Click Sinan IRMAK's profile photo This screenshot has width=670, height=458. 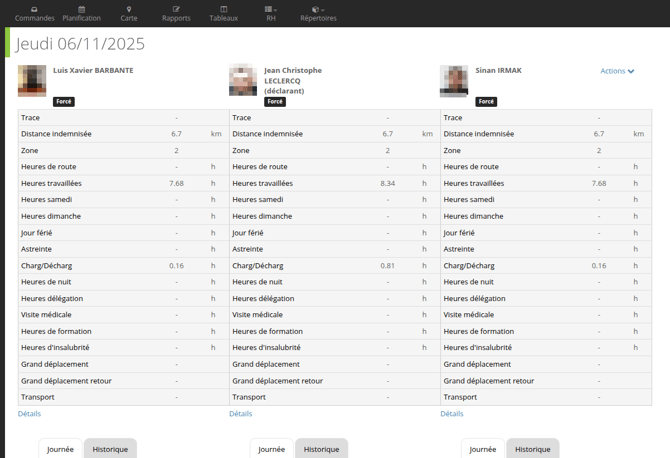click(454, 81)
